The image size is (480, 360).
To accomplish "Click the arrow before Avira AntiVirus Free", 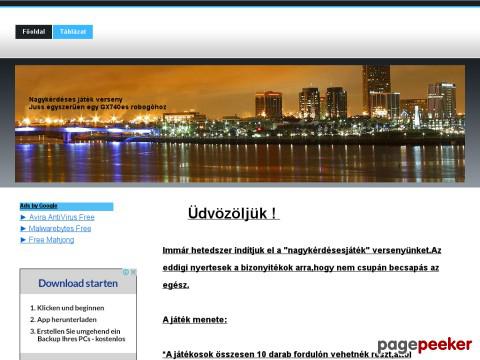I will 23,217.
